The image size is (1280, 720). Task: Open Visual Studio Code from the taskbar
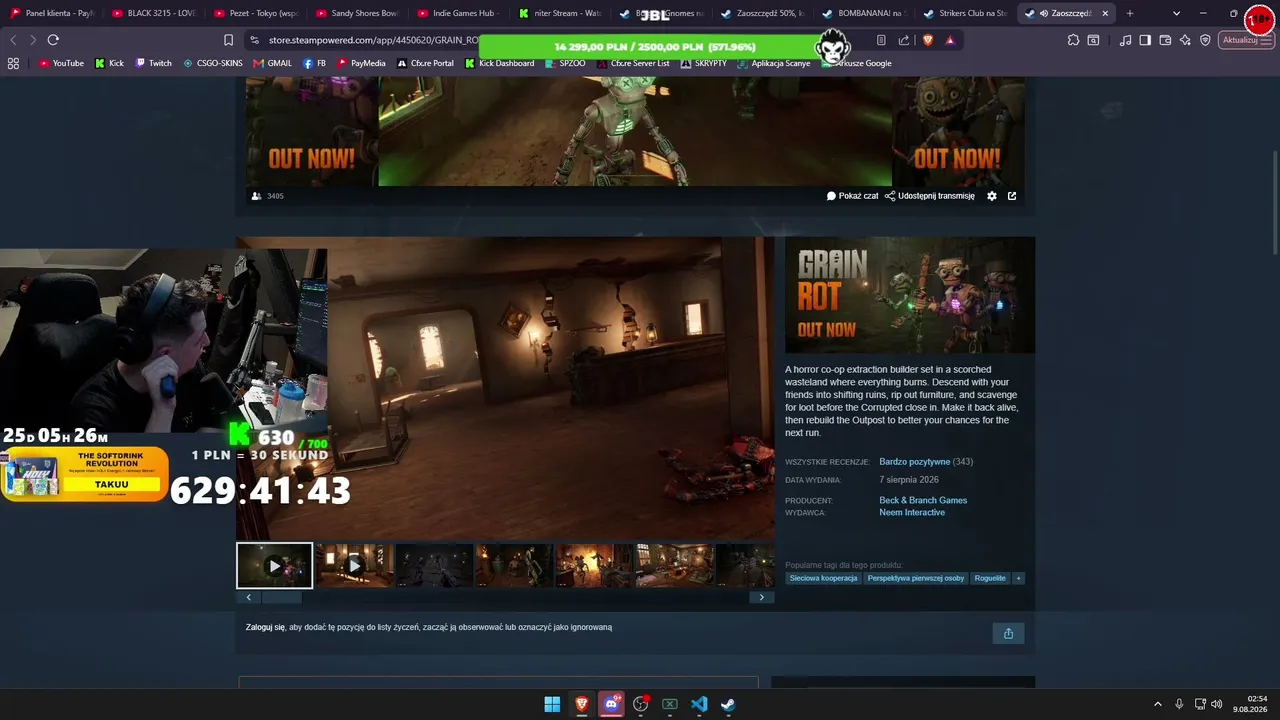pyautogui.click(x=699, y=704)
